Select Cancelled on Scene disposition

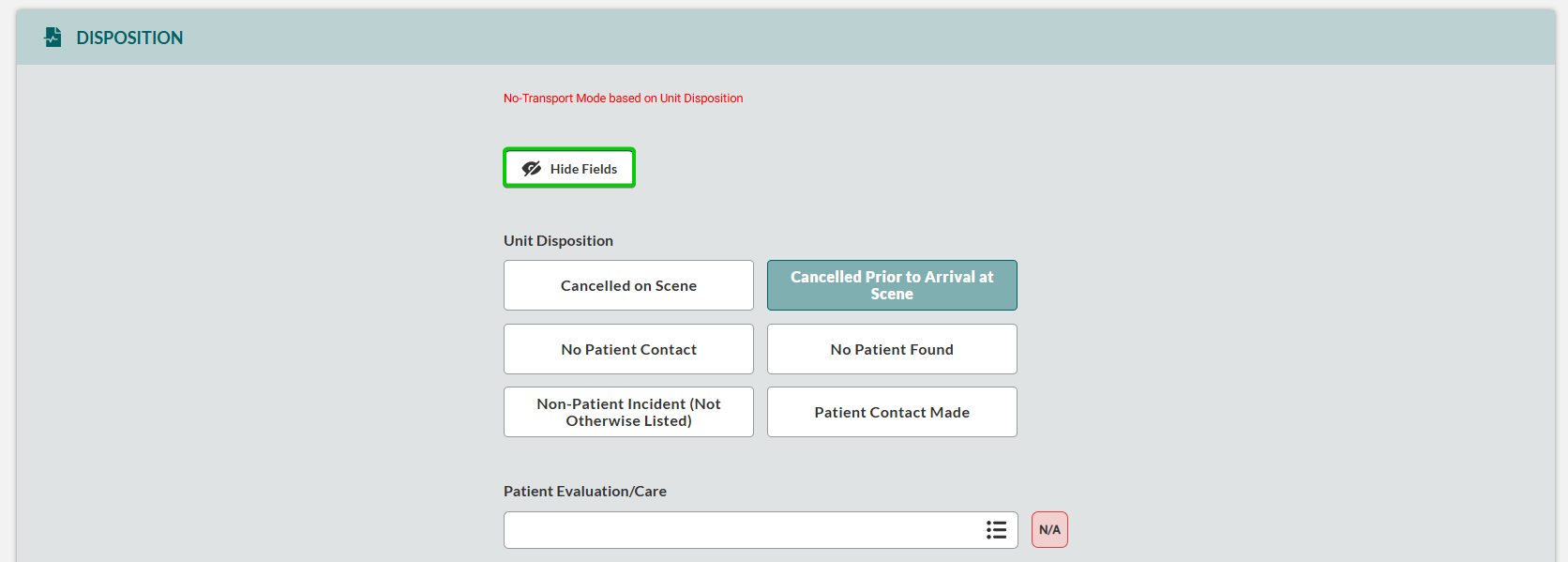628,285
